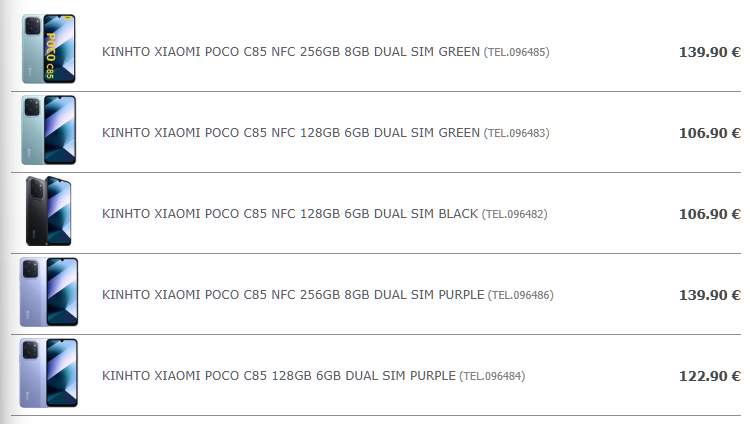Open the green POCO C85 256GB product image
The image size is (750, 424).
point(49,50)
